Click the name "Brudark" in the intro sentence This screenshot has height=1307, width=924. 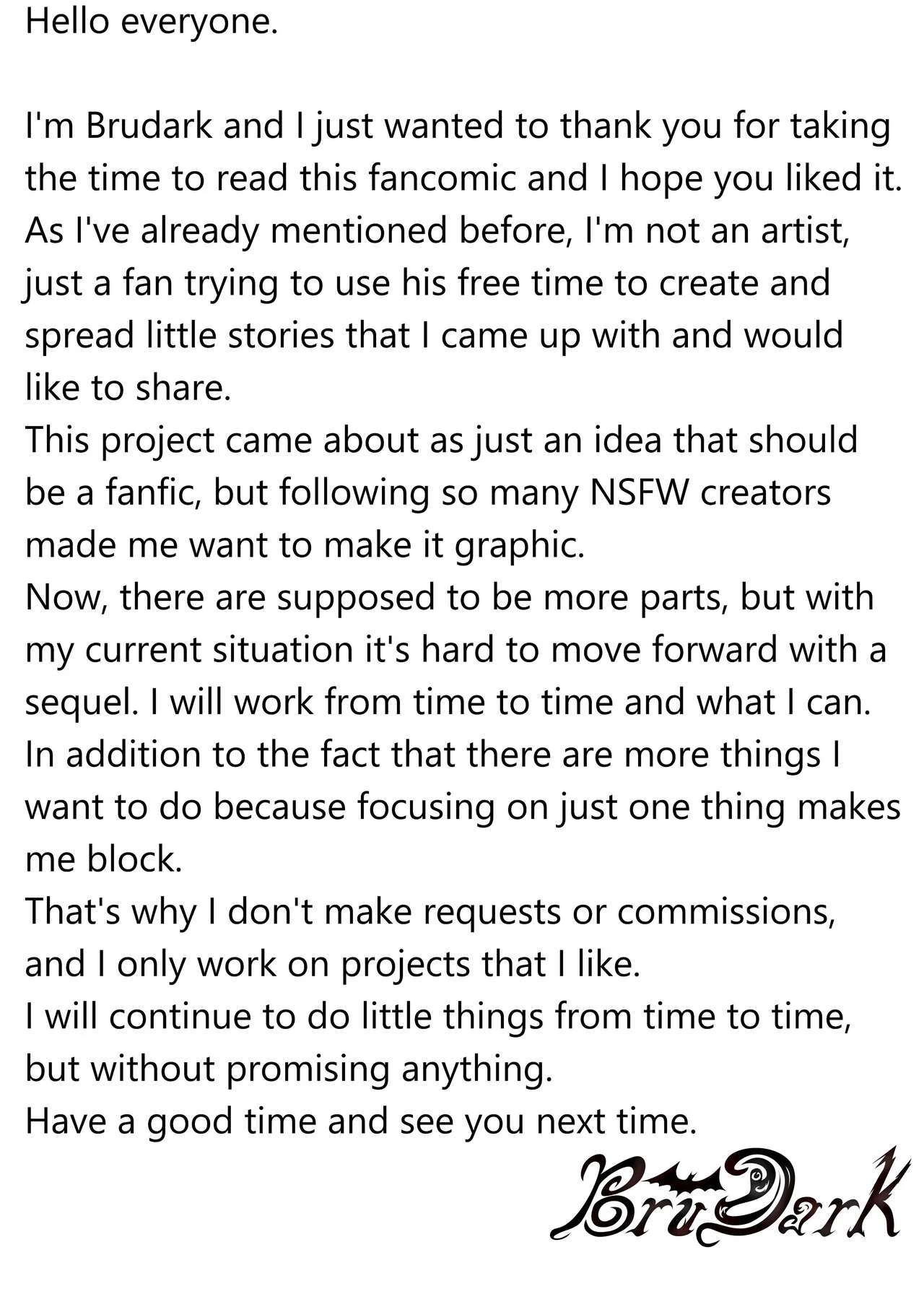click(149, 126)
